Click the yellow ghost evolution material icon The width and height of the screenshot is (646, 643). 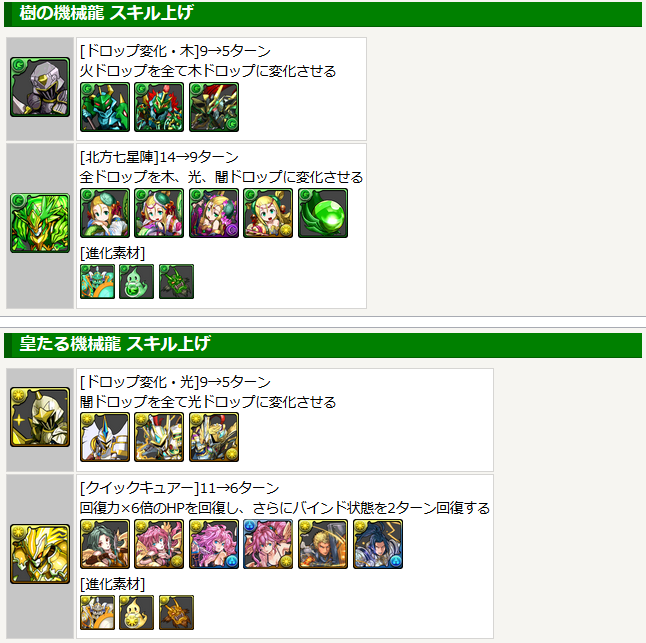click(x=136, y=613)
